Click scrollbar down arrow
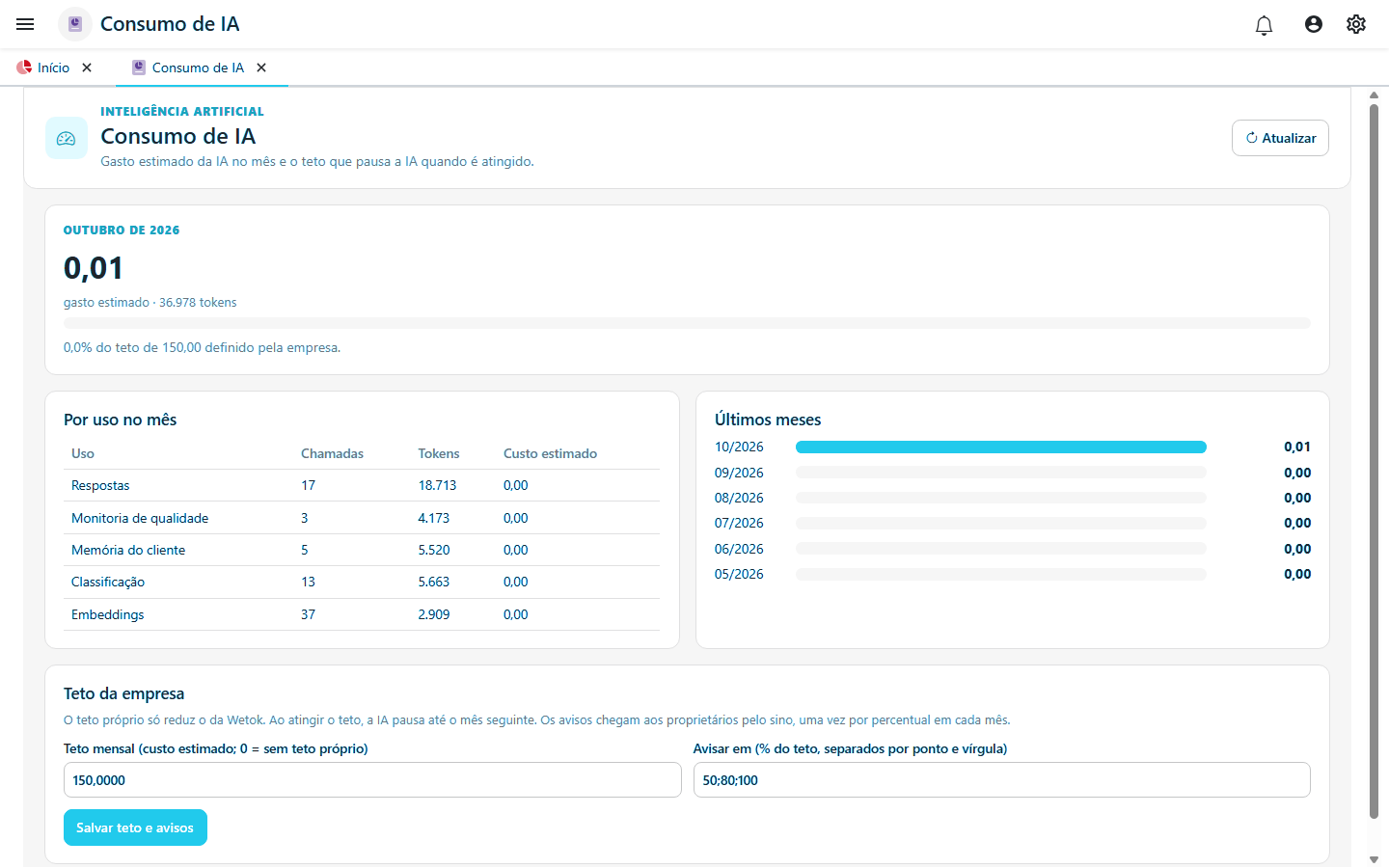The image size is (1389, 868). [1374, 859]
